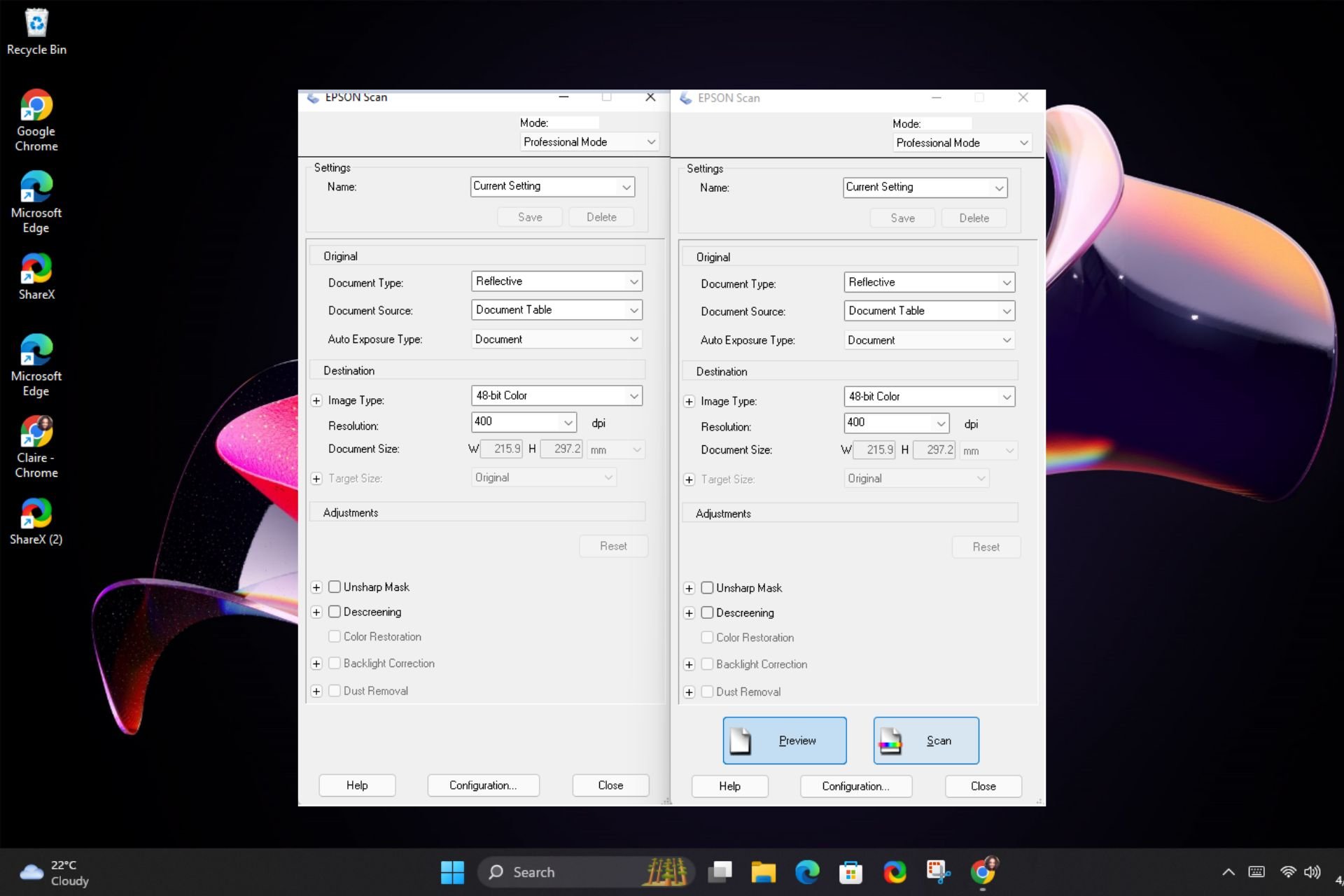Viewport: 1344px width, 896px height.
Task: Enable Unsharp Mask in left EPSON Scan window
Action: click(335, 587)
